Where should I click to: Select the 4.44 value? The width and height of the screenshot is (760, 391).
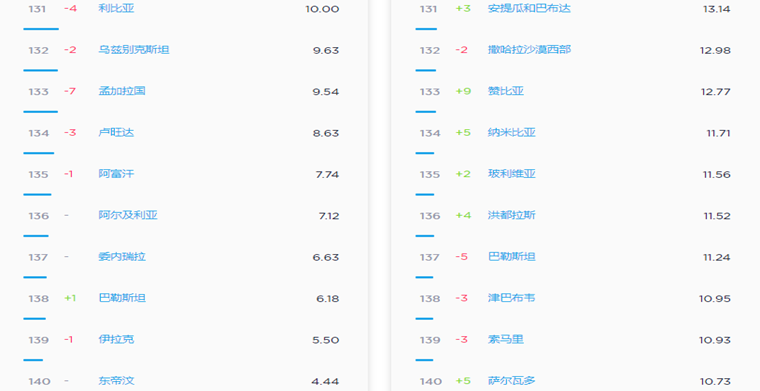[x=325, y=382]
